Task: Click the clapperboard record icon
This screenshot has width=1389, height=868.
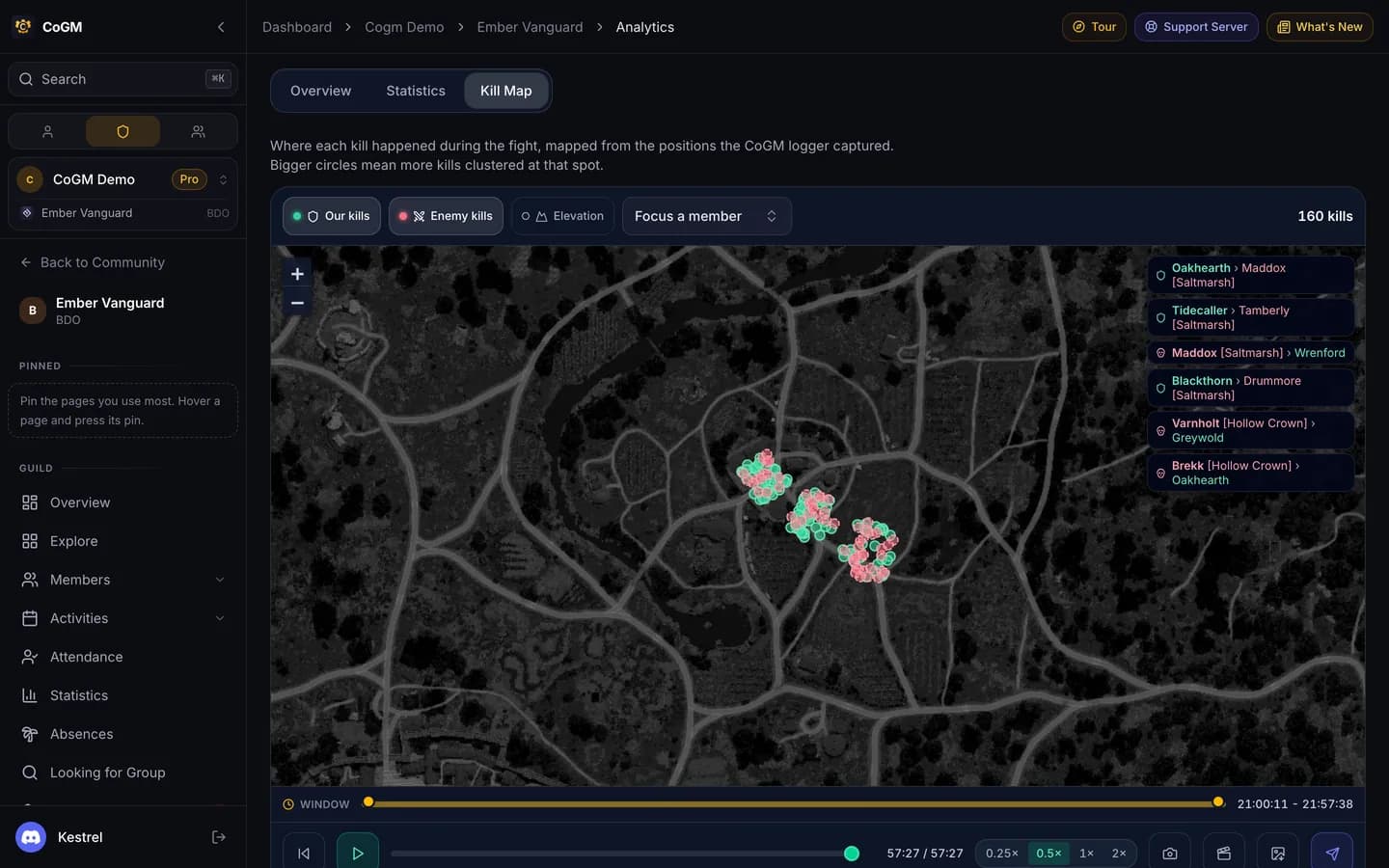Action: pos(1224,853)
